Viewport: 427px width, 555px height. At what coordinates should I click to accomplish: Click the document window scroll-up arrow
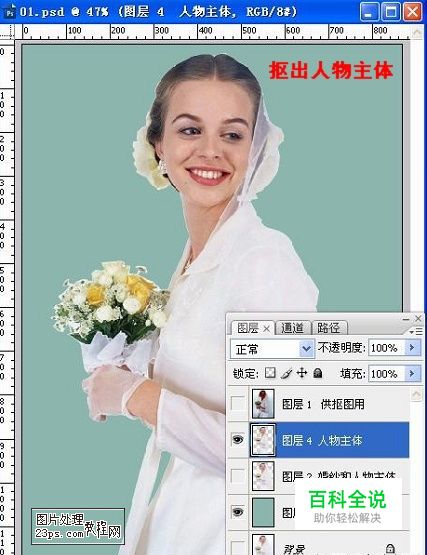417,33
